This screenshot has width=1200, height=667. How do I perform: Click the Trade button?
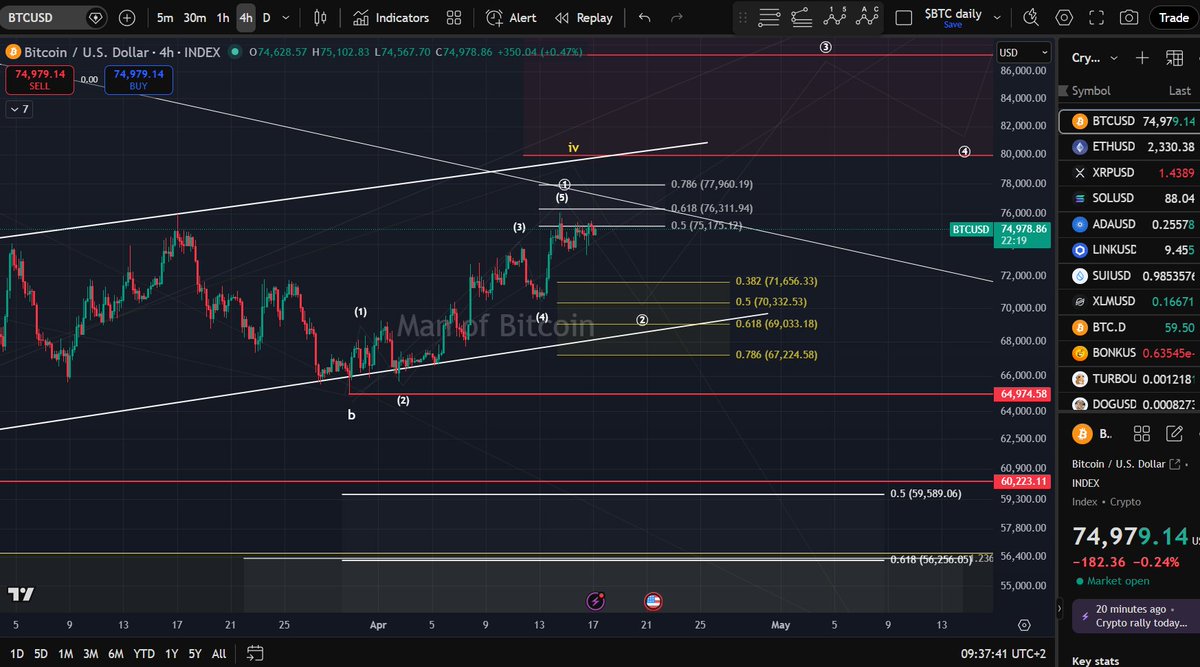1173,18
